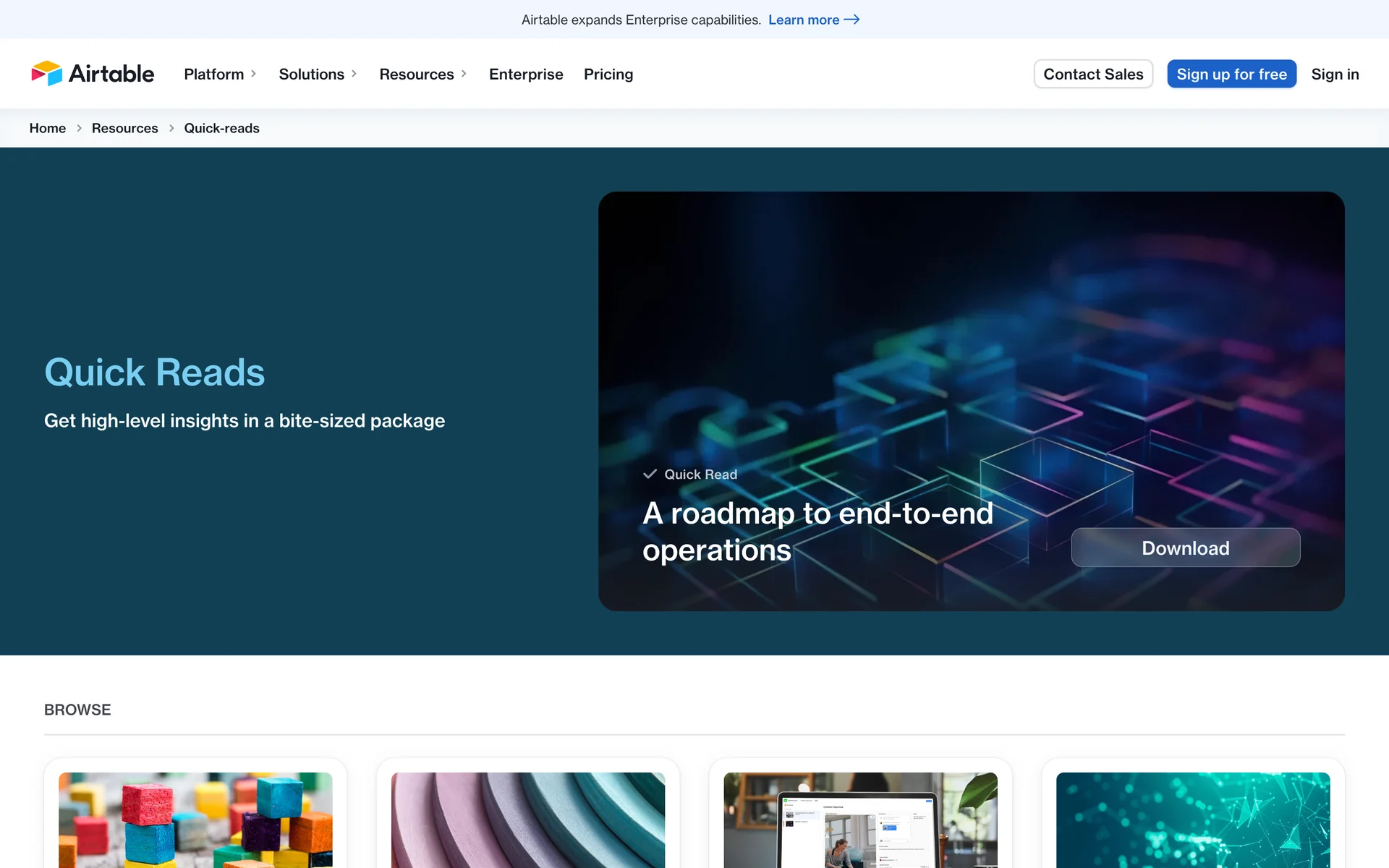
Task: Click the Quick Read checkmark icon
Action: tap(650, 475)
